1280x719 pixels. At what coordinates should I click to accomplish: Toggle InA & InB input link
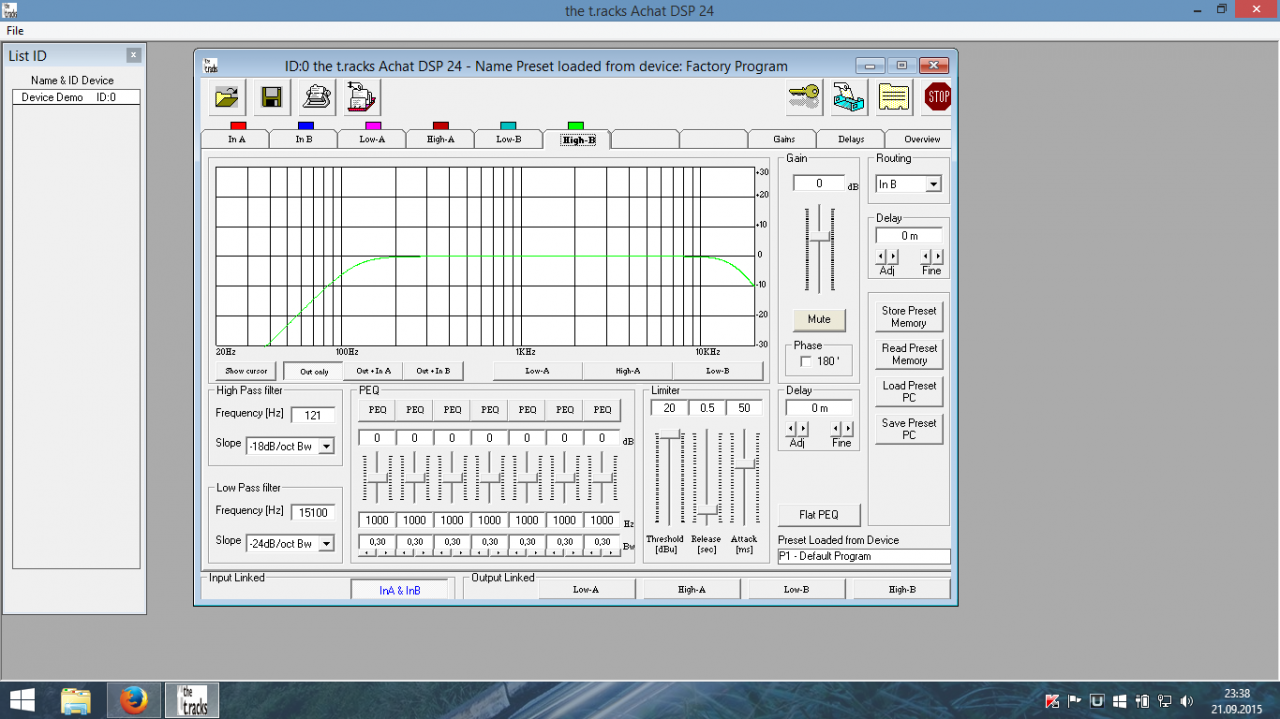tap(400, 590)
